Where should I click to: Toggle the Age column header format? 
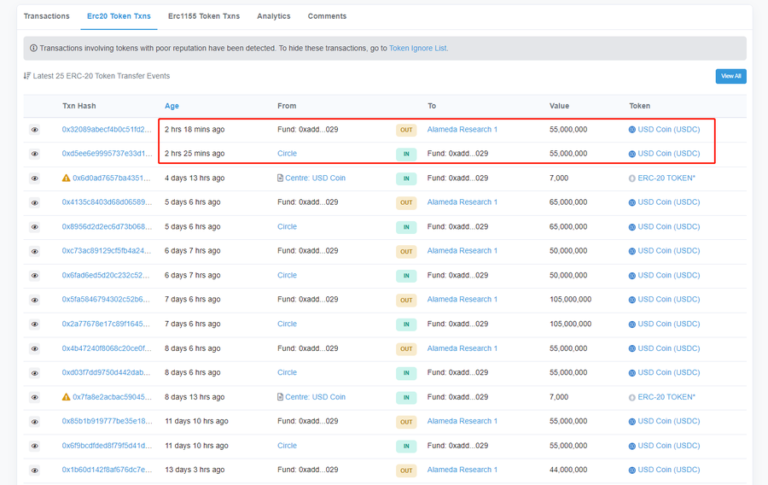(x=172, y=105)
